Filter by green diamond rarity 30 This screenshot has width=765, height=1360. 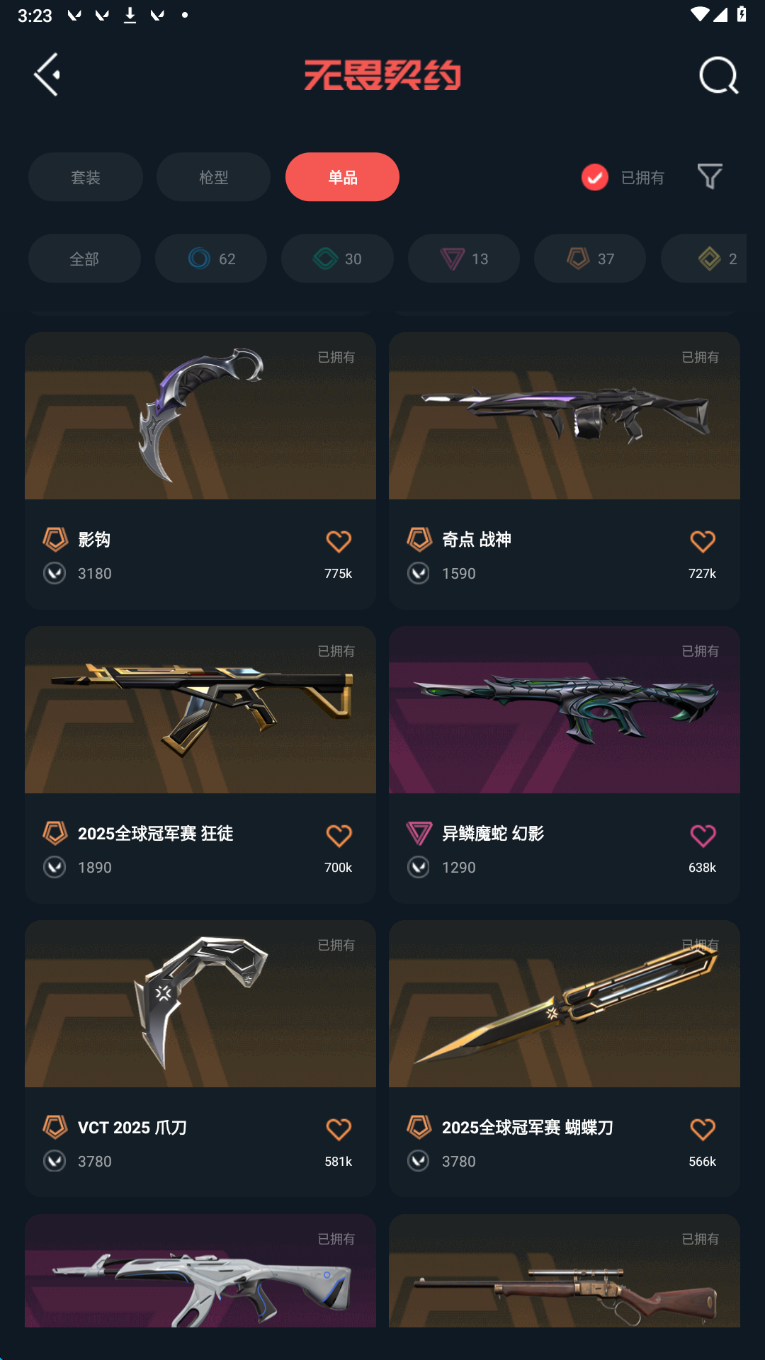tap(337, 259)
